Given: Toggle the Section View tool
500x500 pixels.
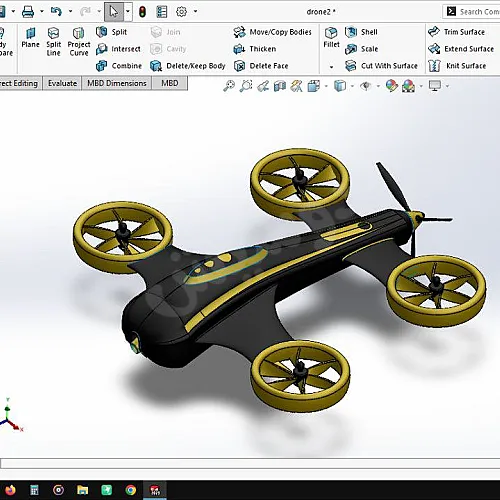Looking at the screenshot, I should [280, 86].
